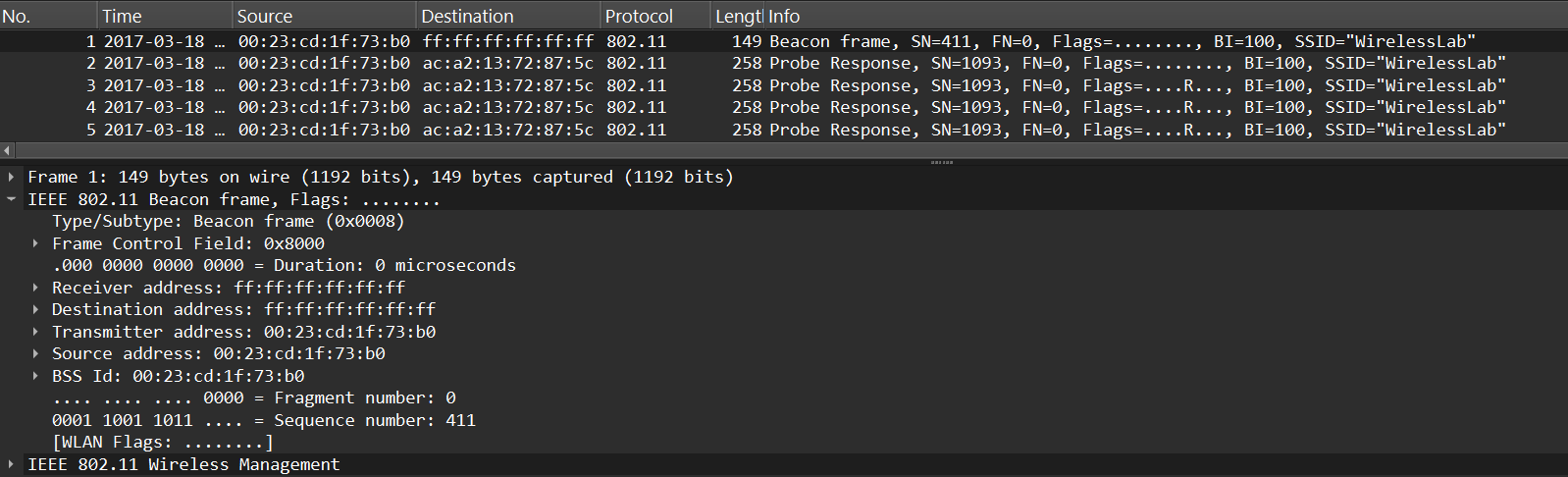Expand the Frame Control Field 0x8000

click(x=35, y=243)
